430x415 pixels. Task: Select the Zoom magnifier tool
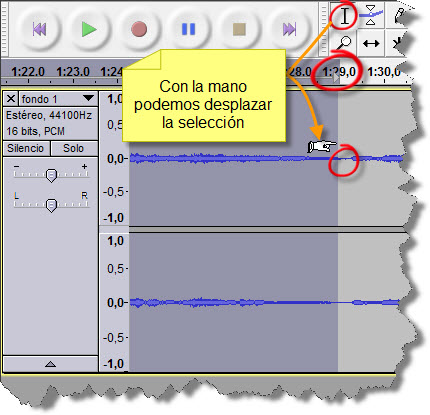pos(344,43)
